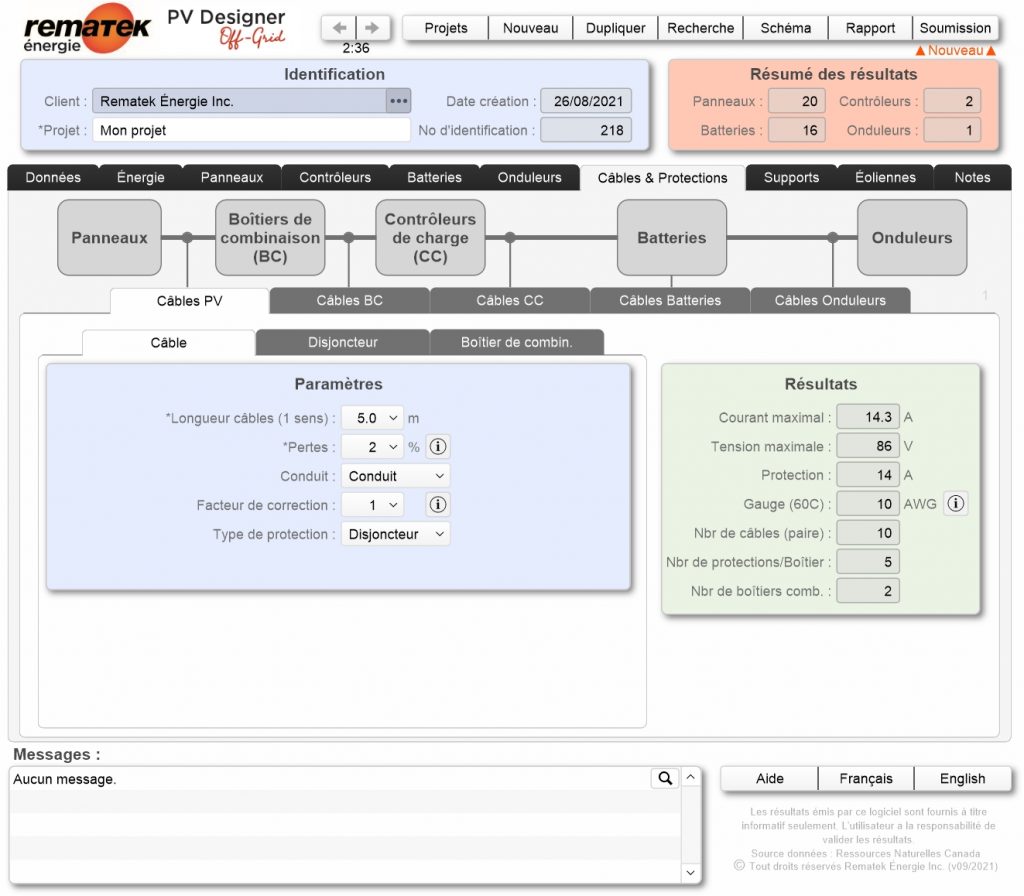Click the Projet name input field

point(251,130)
